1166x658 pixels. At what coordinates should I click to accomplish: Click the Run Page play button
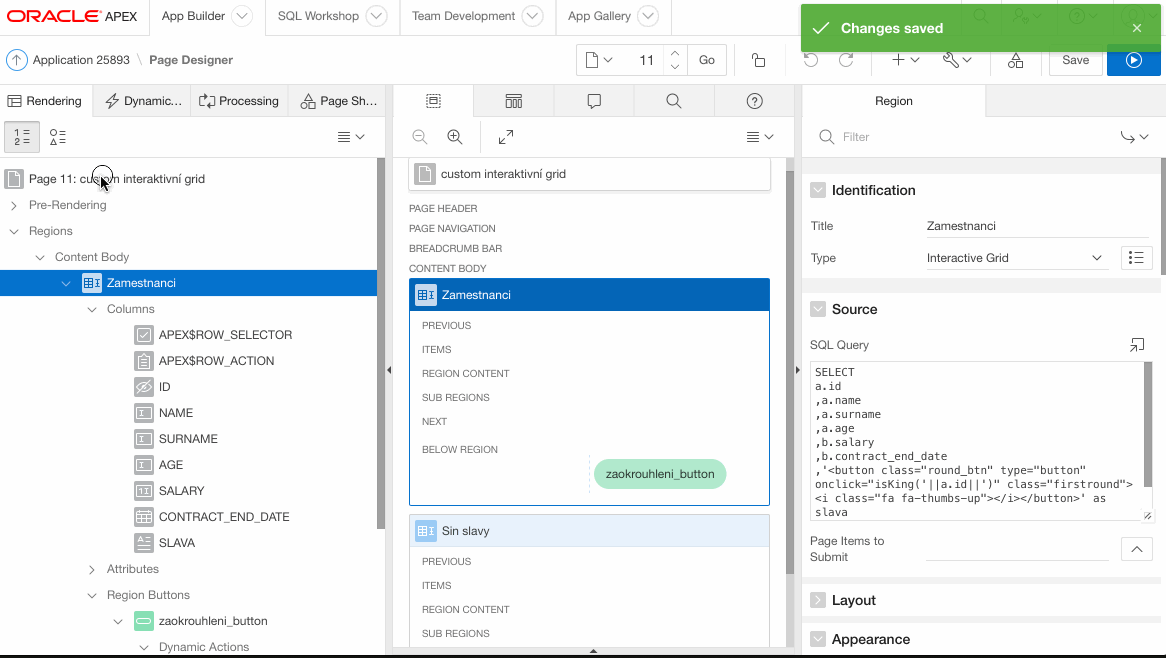coord(1133,60)
